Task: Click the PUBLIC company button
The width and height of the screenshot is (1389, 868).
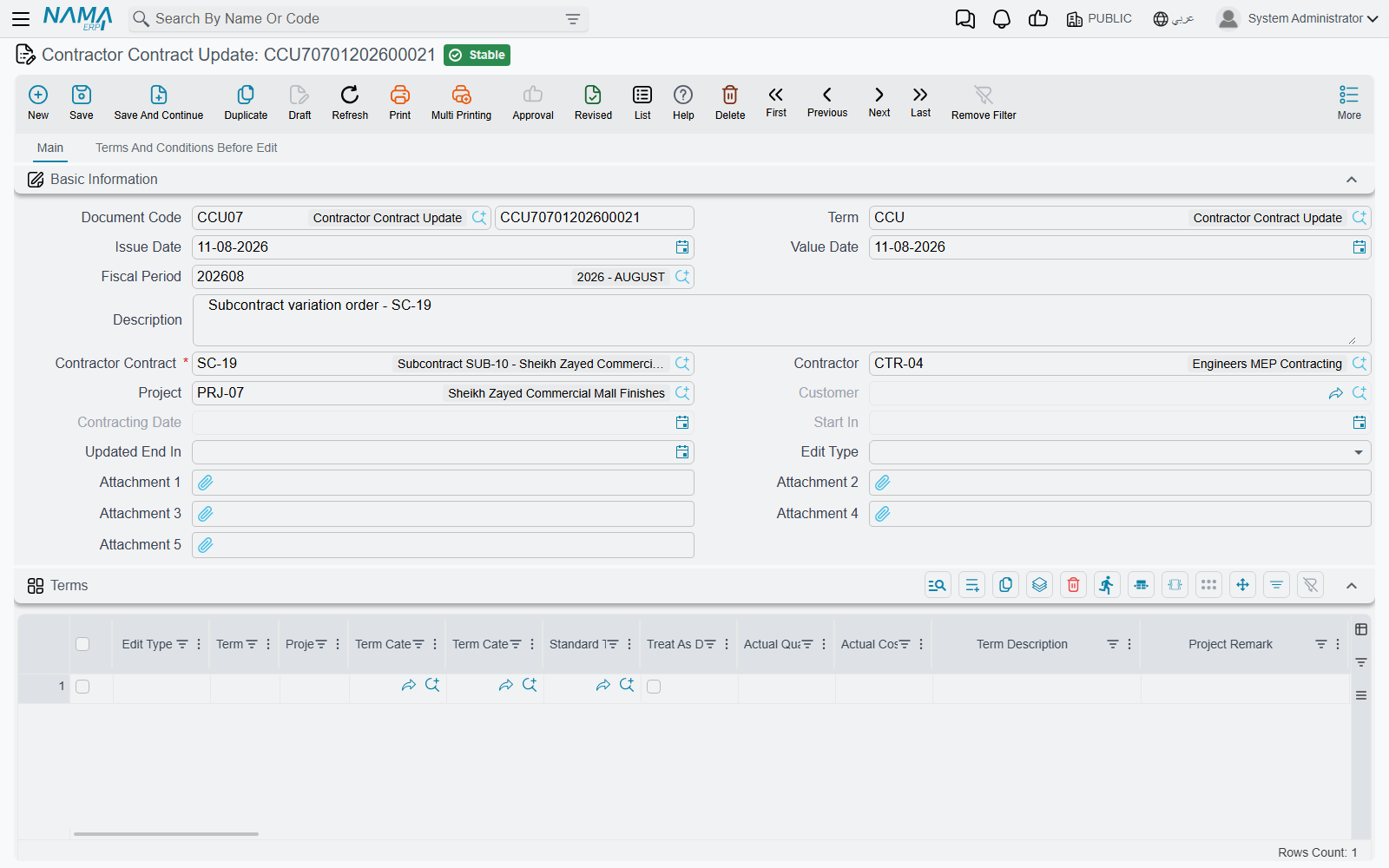Action: pyautogui.click(x=1099, y=19)
